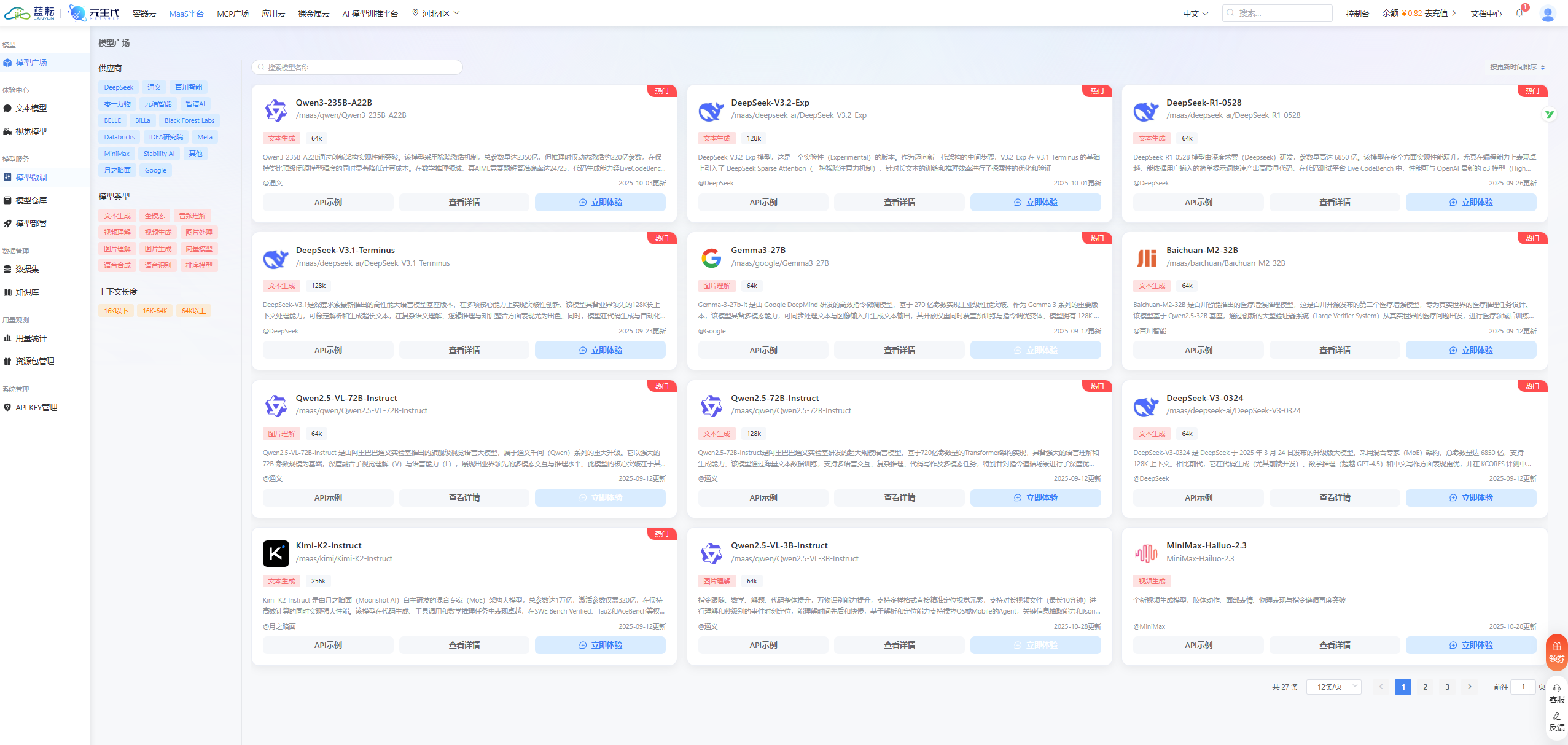The width and height of the screenshot is (1568, 745).
Task: Go to page 2 of model list
Action: pos(1425,687)
